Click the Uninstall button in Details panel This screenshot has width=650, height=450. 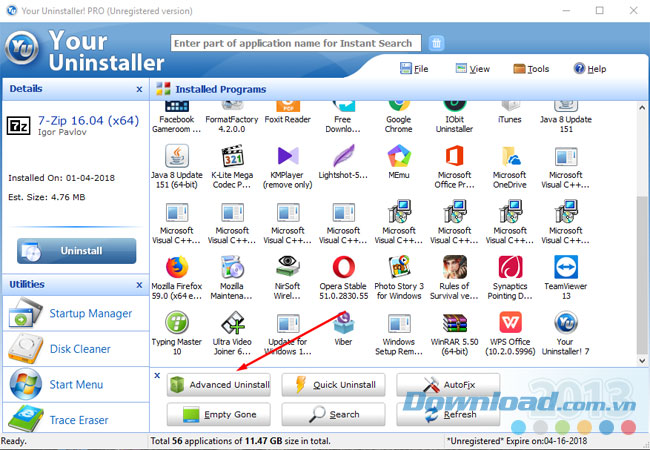click(77, 251)
